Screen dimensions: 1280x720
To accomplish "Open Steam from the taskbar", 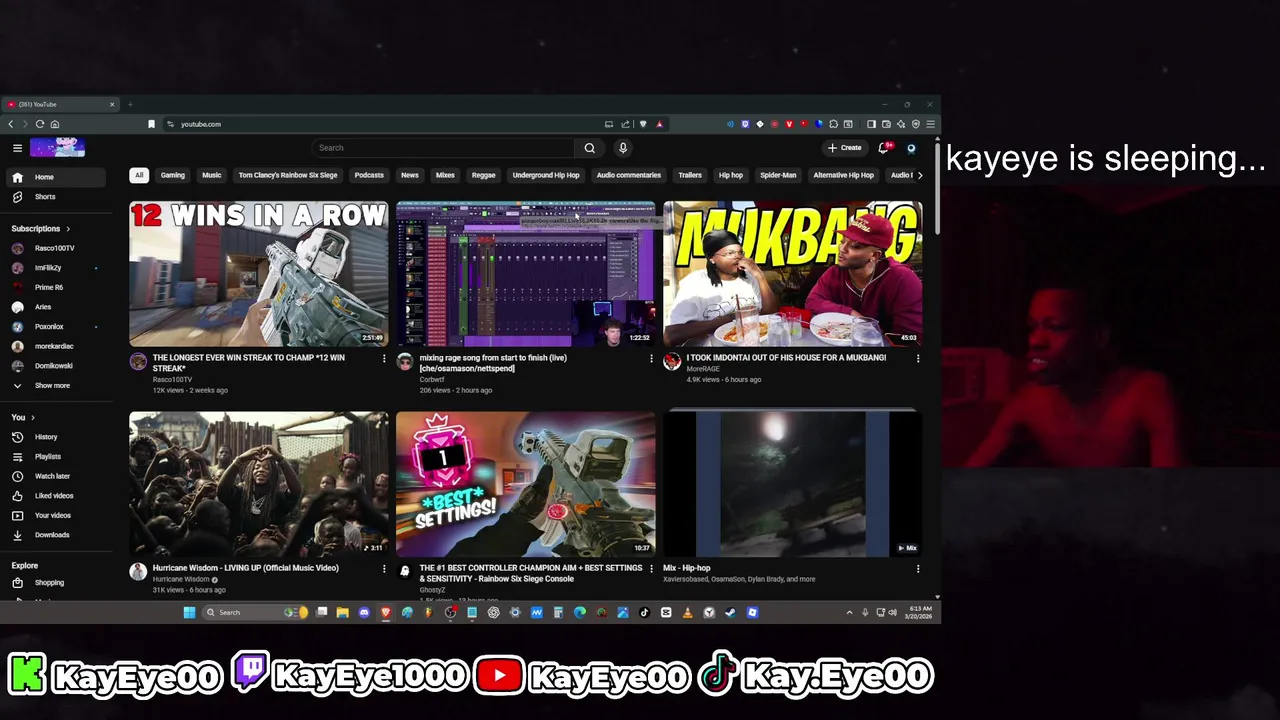I will (x=730, y=612).
